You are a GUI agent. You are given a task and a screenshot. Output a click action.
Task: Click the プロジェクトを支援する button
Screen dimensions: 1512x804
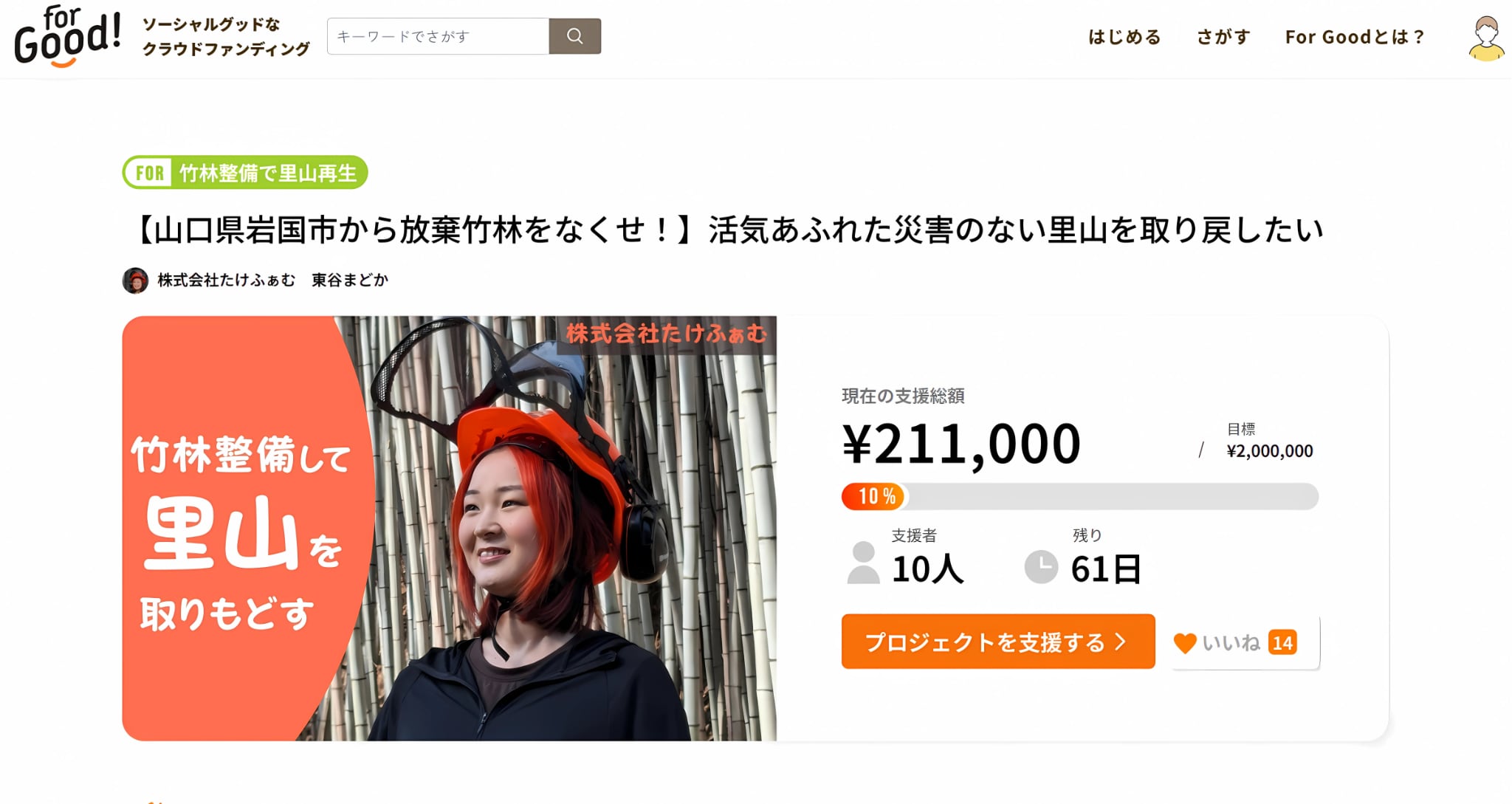tap(998, 642)
